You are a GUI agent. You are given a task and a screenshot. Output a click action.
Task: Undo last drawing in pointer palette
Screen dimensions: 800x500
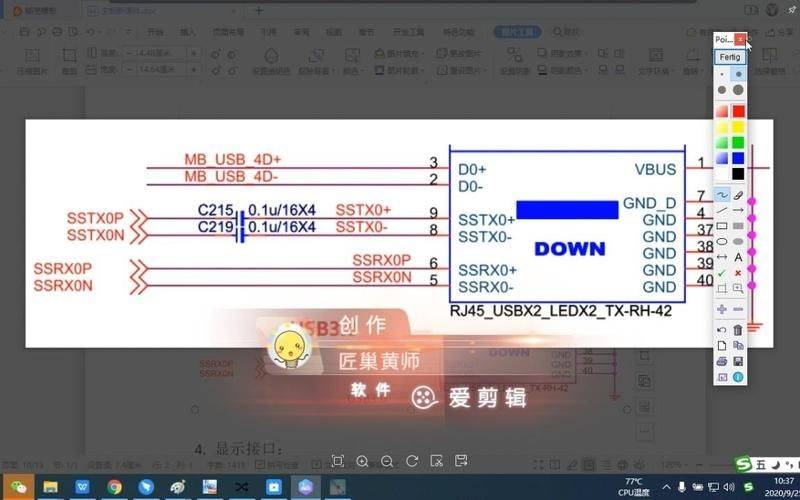(x=721, y=330)
